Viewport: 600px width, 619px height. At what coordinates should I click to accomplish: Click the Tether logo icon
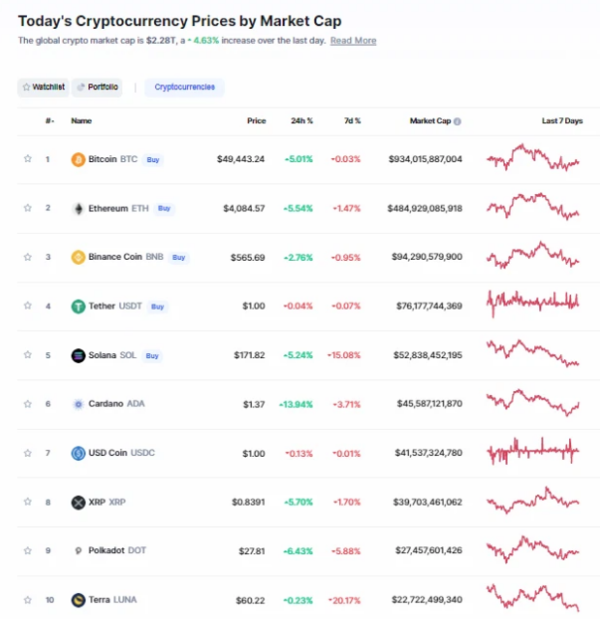(78, 306)
